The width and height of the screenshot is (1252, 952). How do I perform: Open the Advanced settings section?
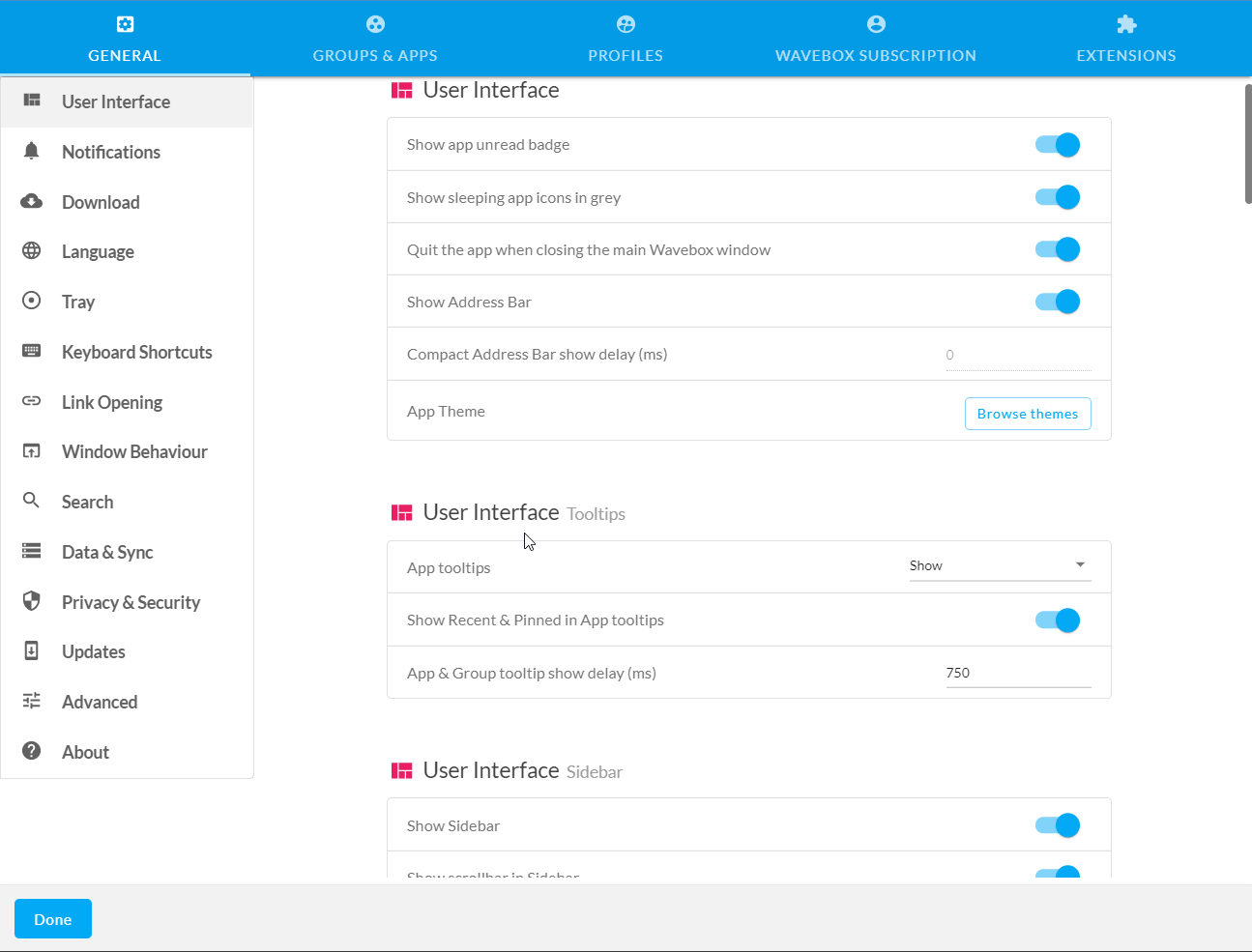click(127, 702)
